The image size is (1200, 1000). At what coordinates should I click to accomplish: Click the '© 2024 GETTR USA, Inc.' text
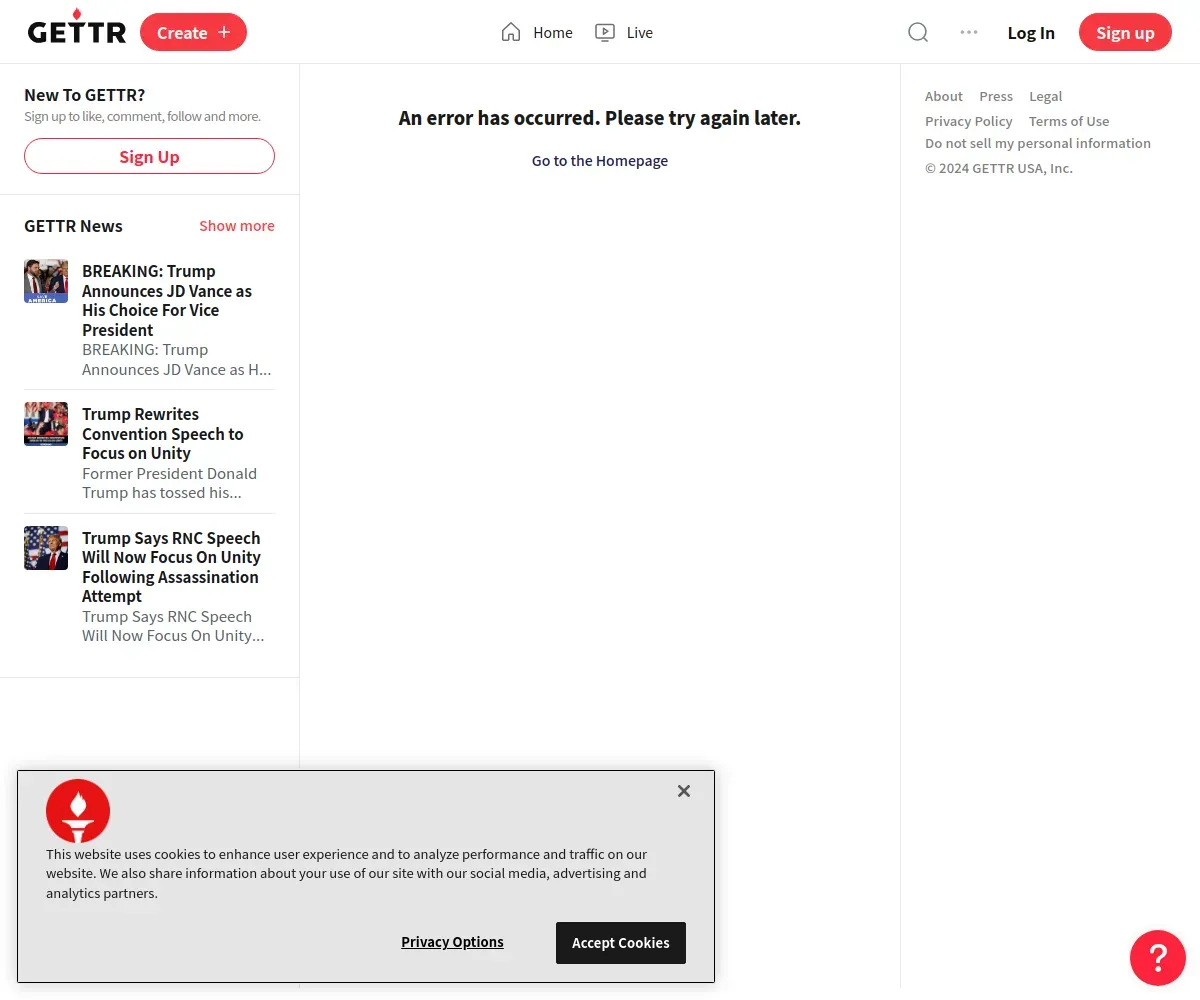tap(999, 168)
